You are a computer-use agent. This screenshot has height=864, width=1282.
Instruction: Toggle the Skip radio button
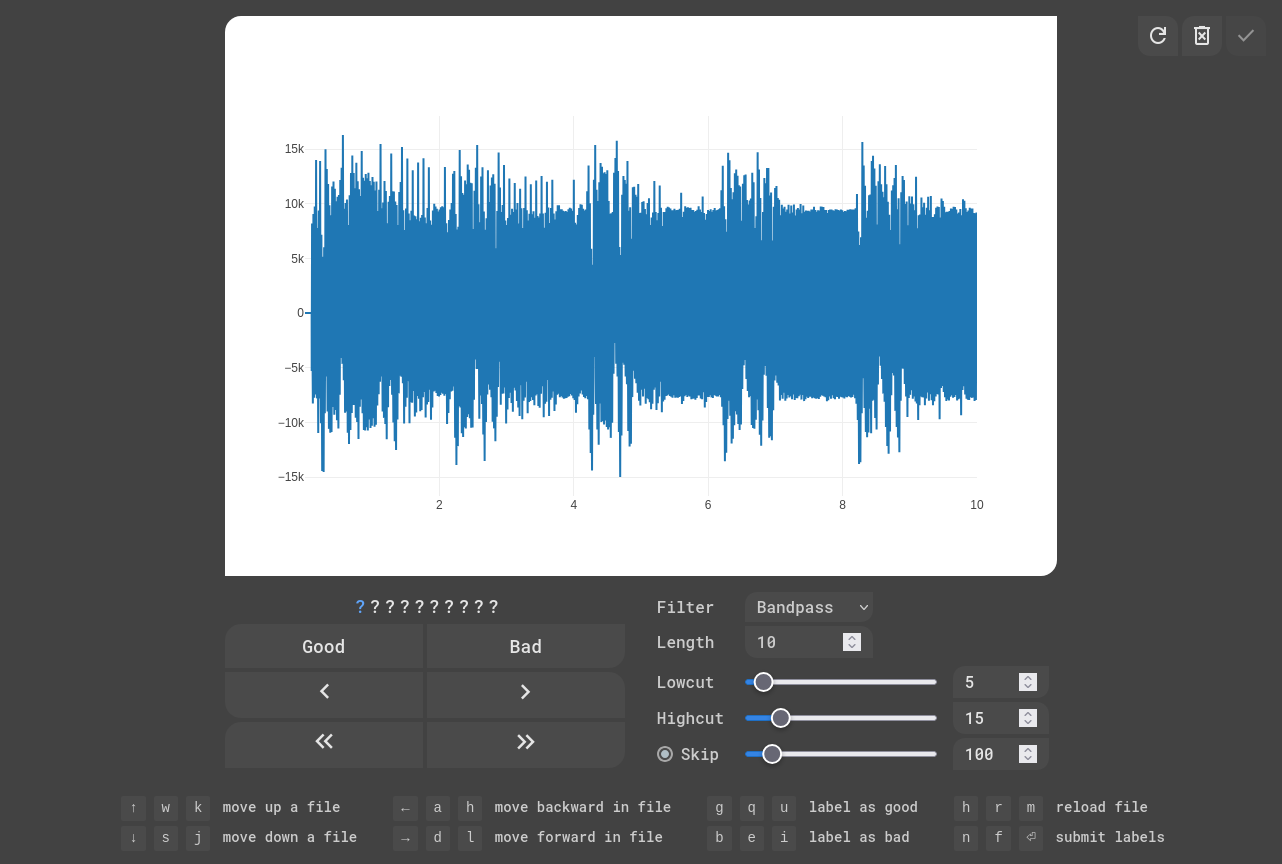coord(665,754)
